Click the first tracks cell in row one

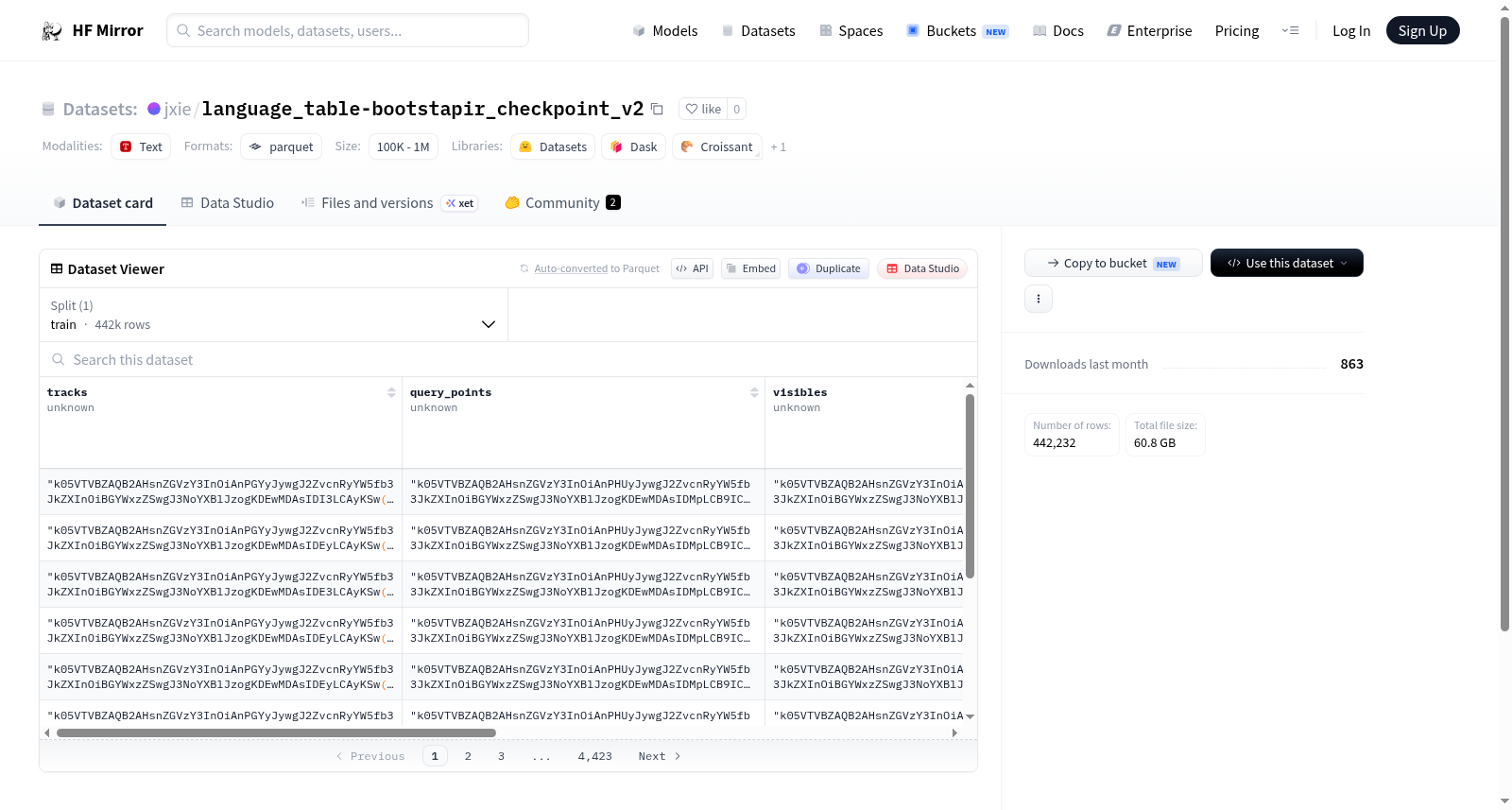click(x=220, y=491)
